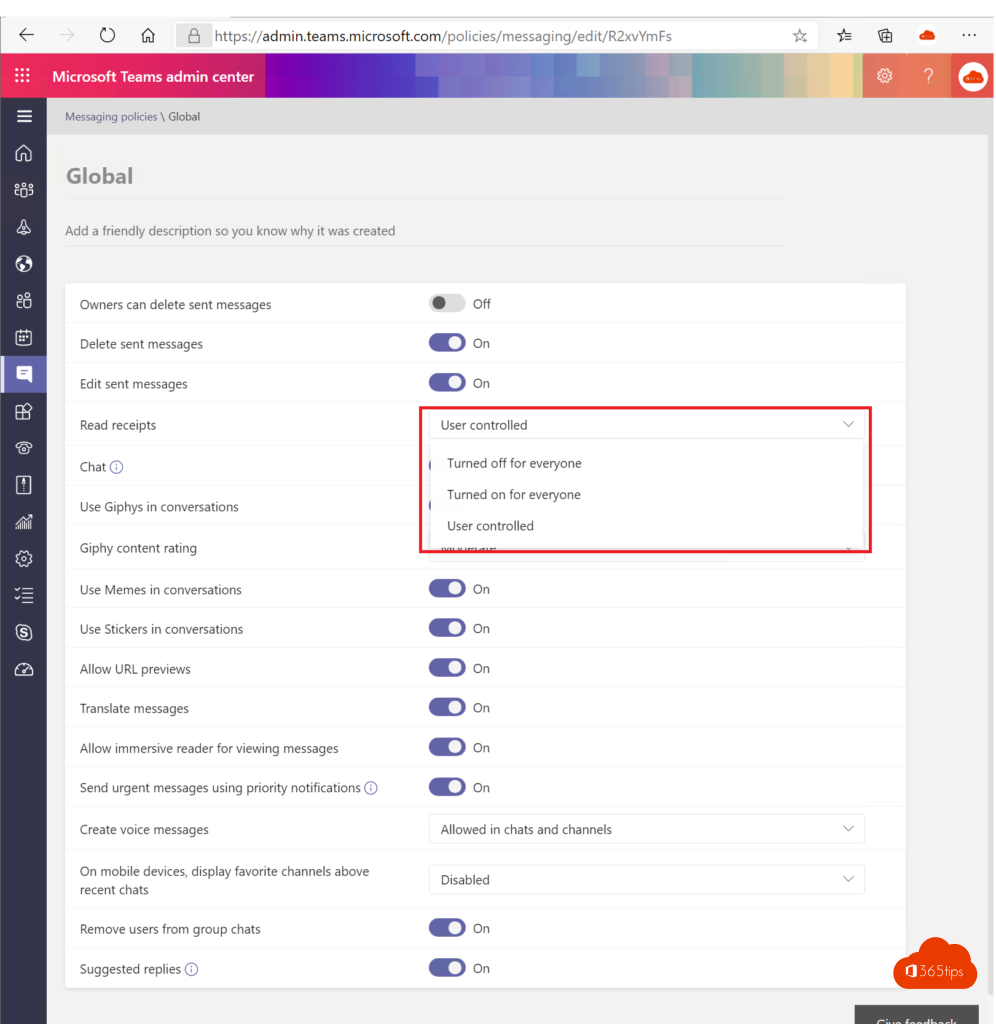Toggle immersive reader for viewing messages
This screenshot has height=1024, width=996.
(x=447, y=748)
